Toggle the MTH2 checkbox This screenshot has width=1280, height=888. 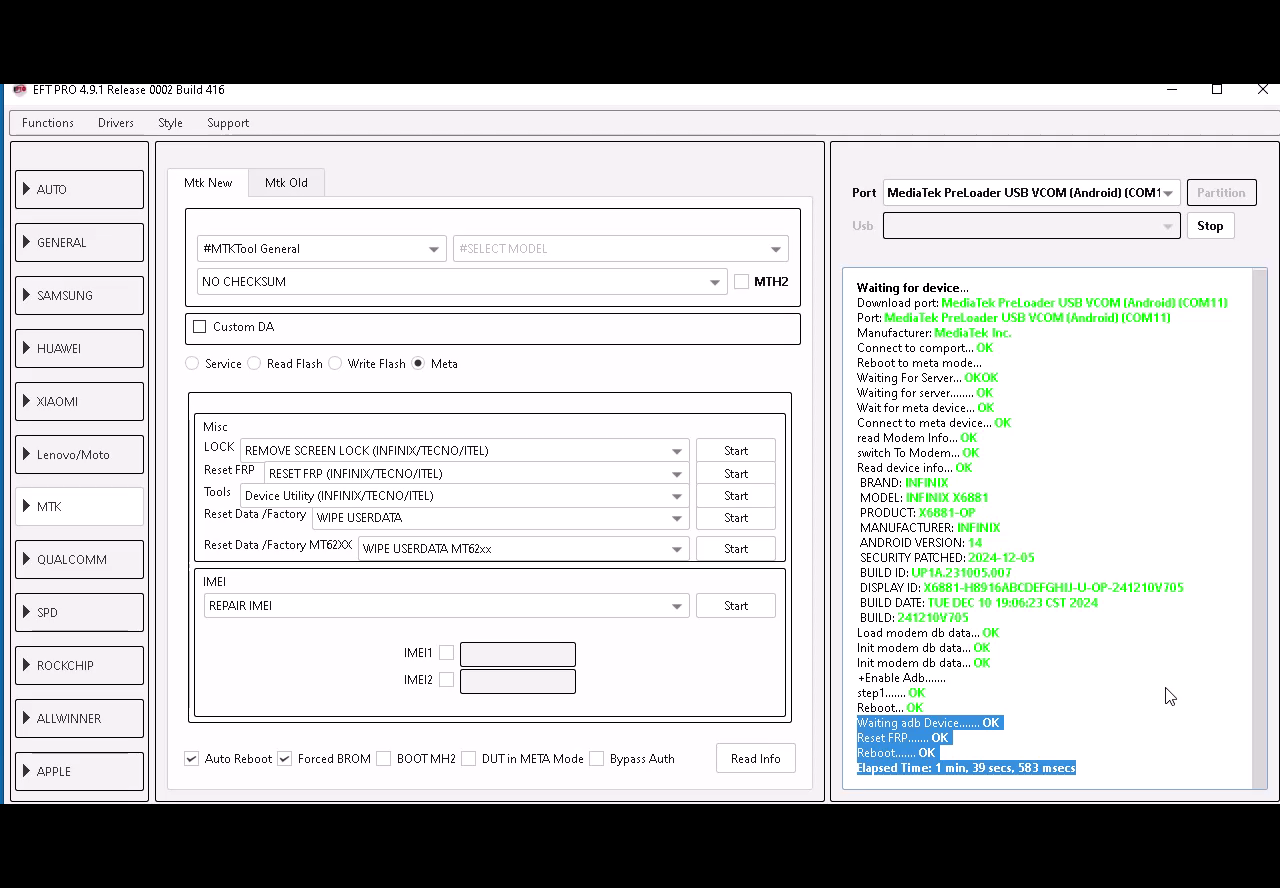click(x=741, y=282)
